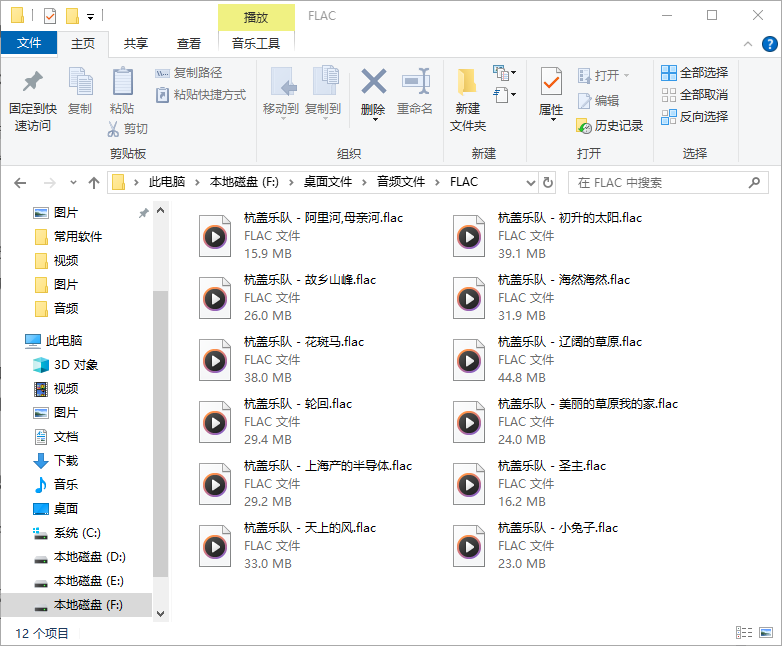The height and width of the screenshot is (646, 782).
Task: Click the 剪切 scissors button
Action: click(128, 129)
